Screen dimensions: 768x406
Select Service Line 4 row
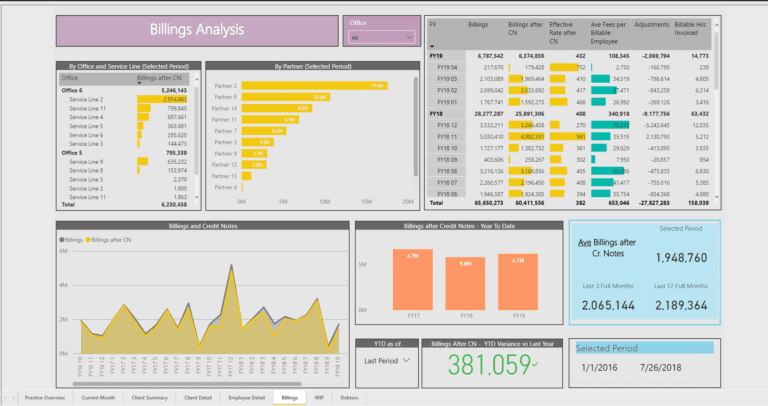click(x=124, y=117)
